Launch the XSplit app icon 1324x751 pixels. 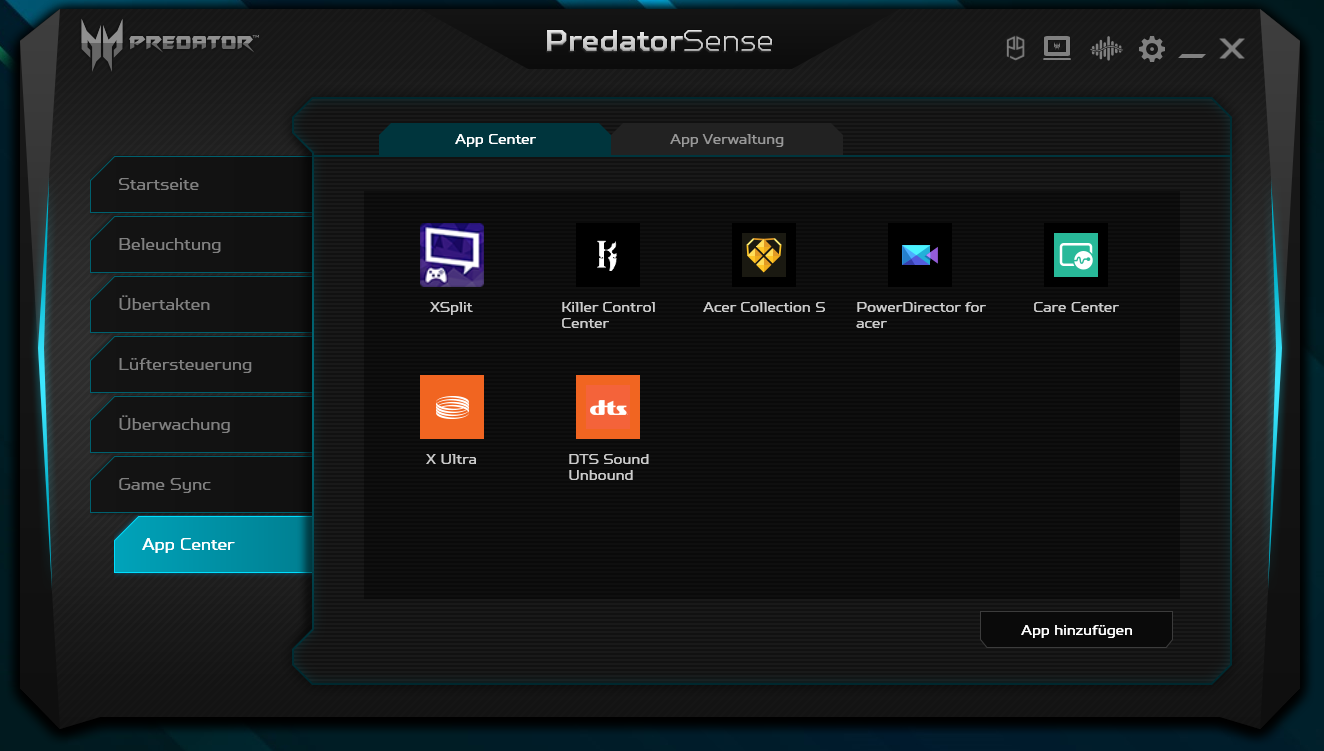(452, 255)
